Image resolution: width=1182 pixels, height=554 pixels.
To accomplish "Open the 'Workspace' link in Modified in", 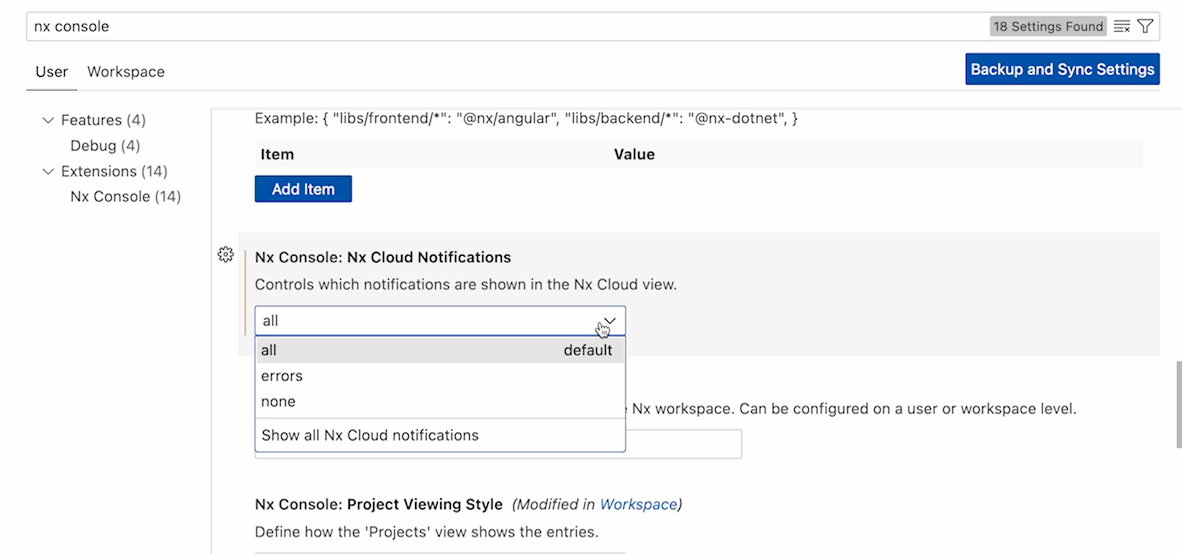I will coord(638,504).
